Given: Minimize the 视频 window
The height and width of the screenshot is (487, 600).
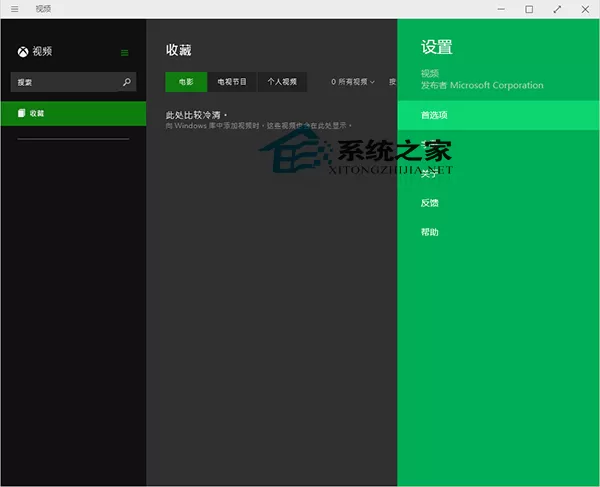Looking at the screenshot, I should pyautogui.click(x=501, y=9).
